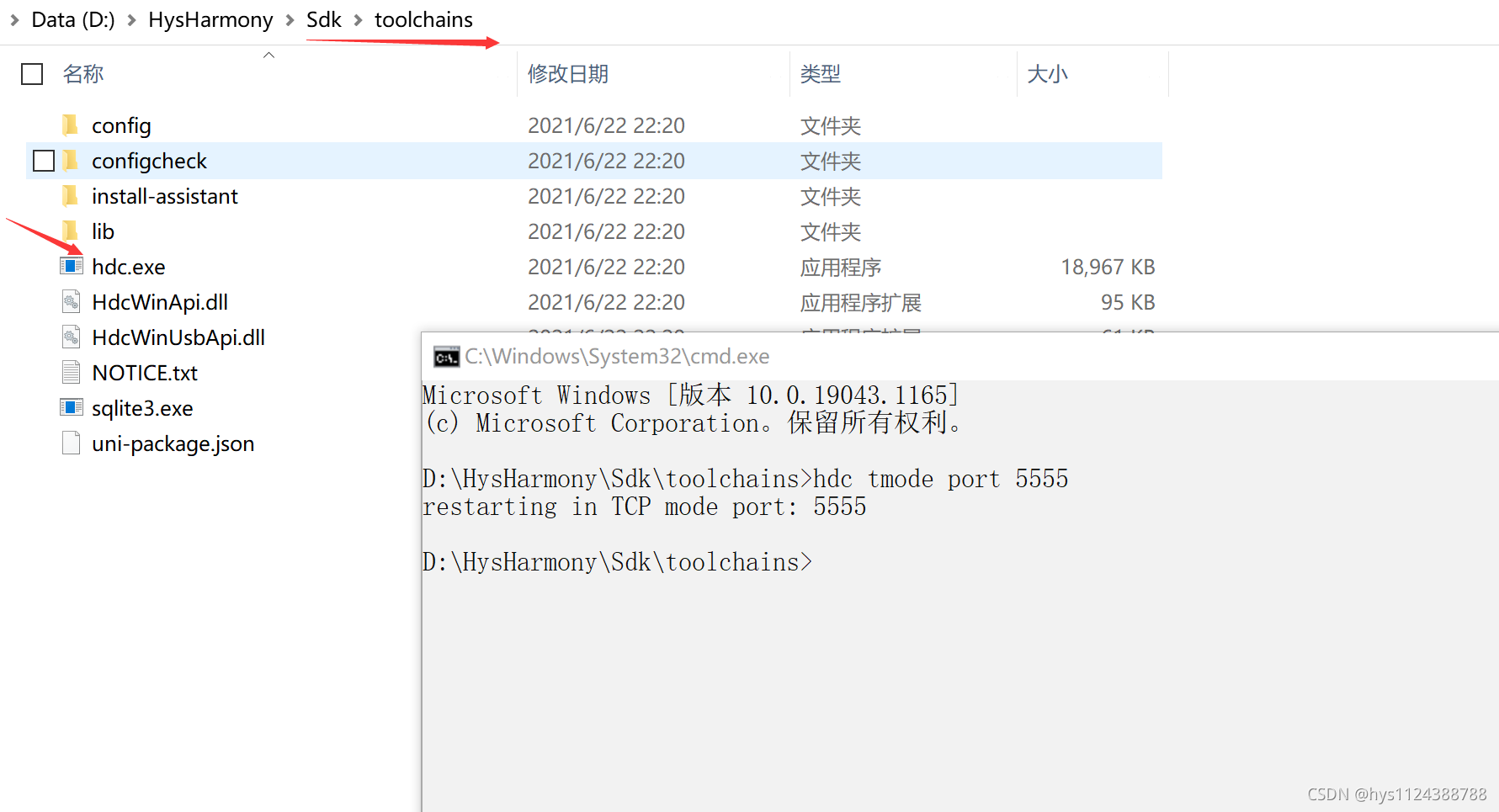This screenshot has height=812, width=1499.
Task: Go to Sdk in breadcrumb
Action: 324,19
